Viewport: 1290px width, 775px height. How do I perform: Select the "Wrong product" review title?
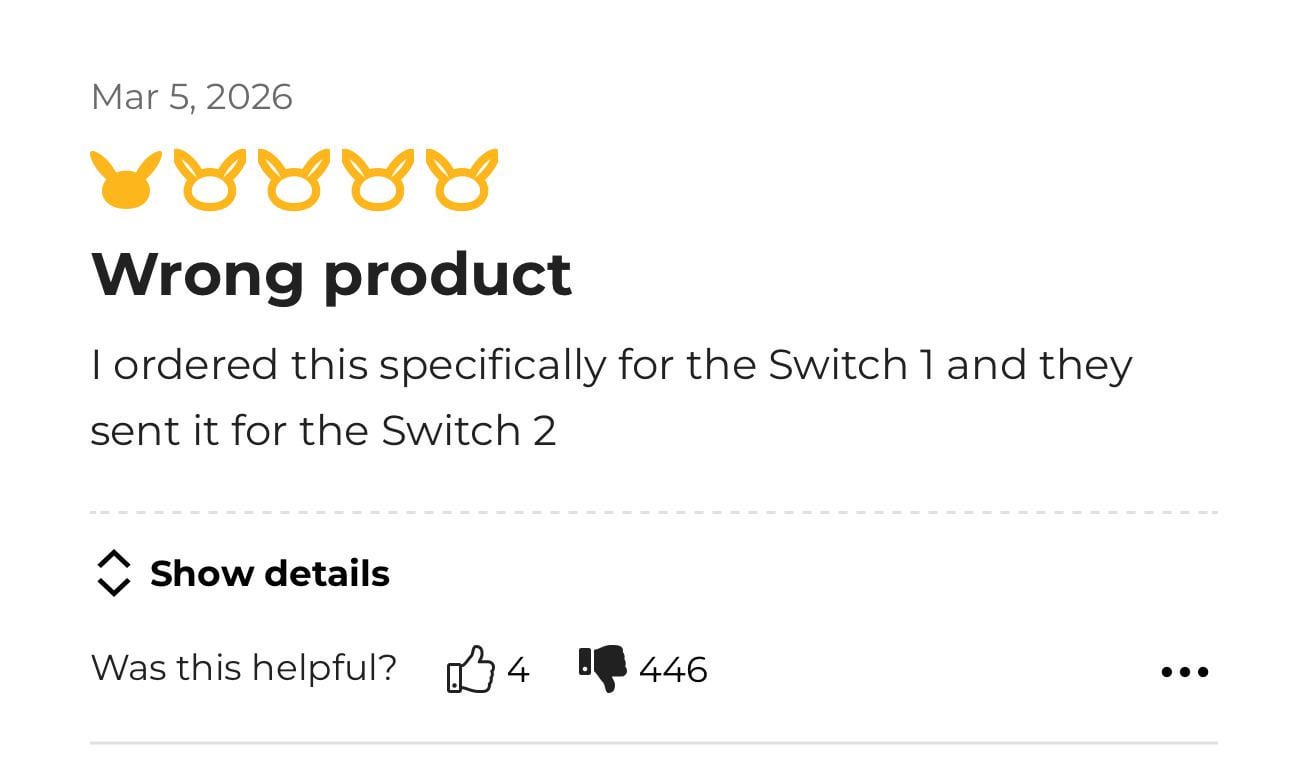[x=331, y=274]
